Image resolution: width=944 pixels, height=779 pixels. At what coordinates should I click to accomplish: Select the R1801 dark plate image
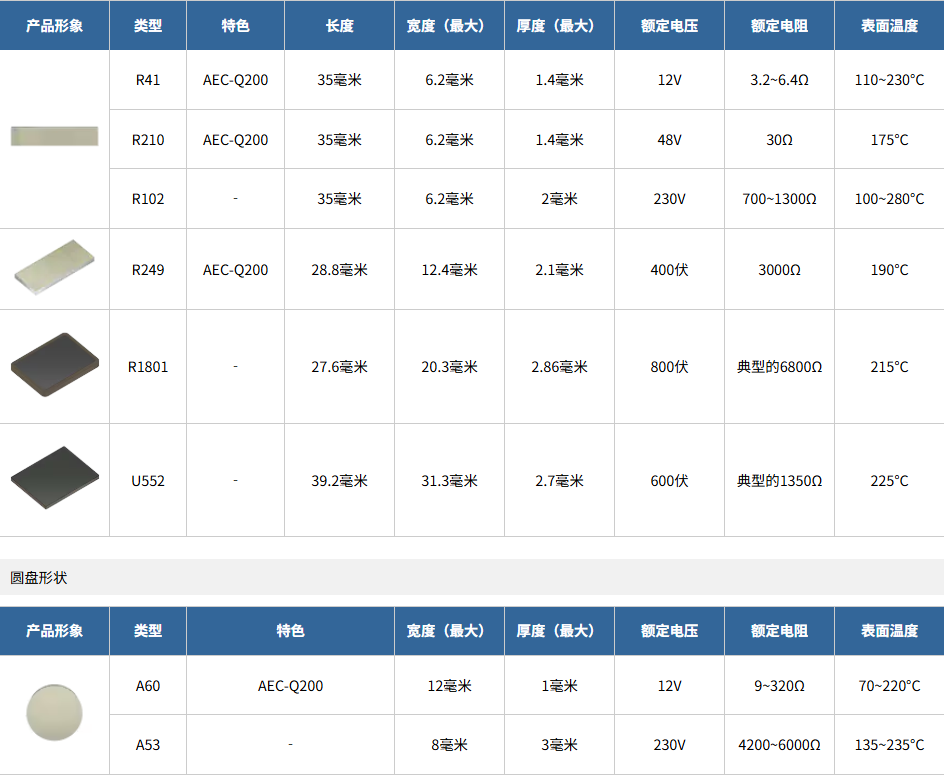point(55,364)
